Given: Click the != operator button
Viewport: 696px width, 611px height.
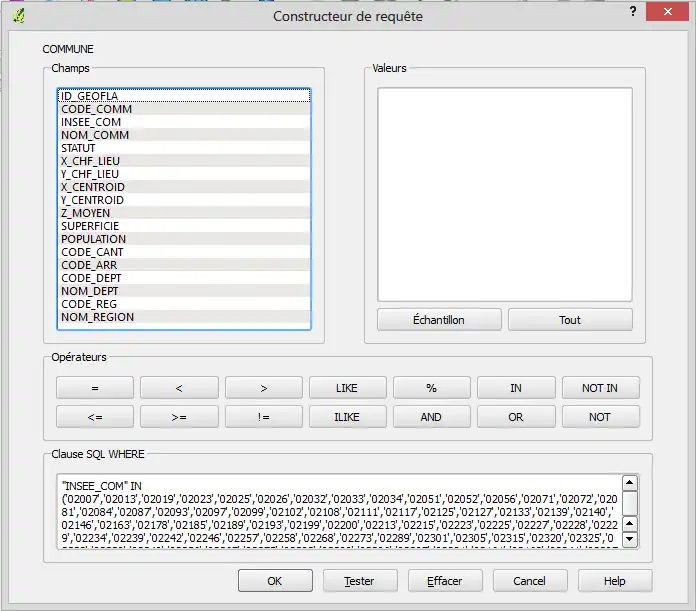Looking at the screenshot, I should tap(263, 417).
